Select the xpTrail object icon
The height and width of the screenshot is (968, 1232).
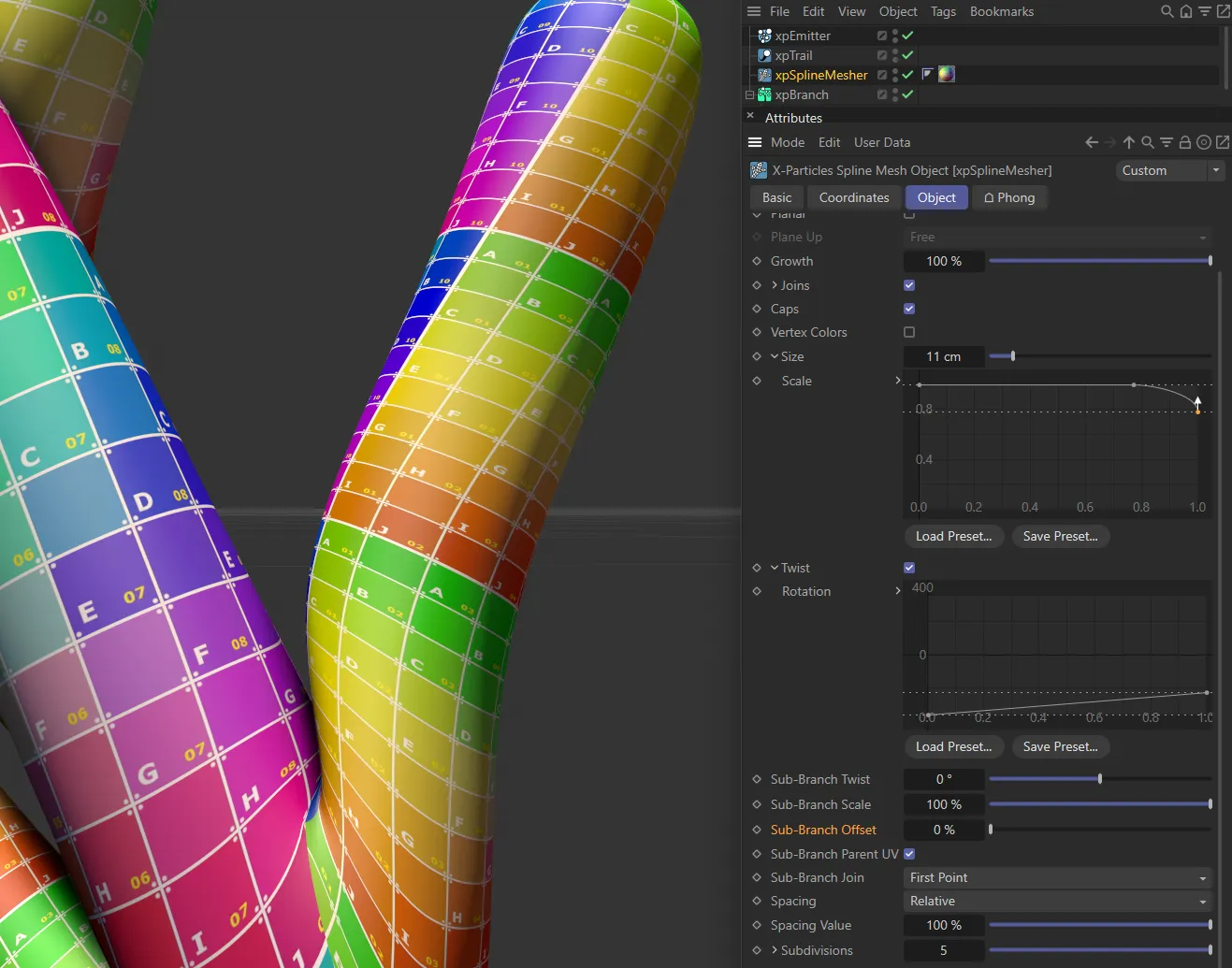pos(764,55)
